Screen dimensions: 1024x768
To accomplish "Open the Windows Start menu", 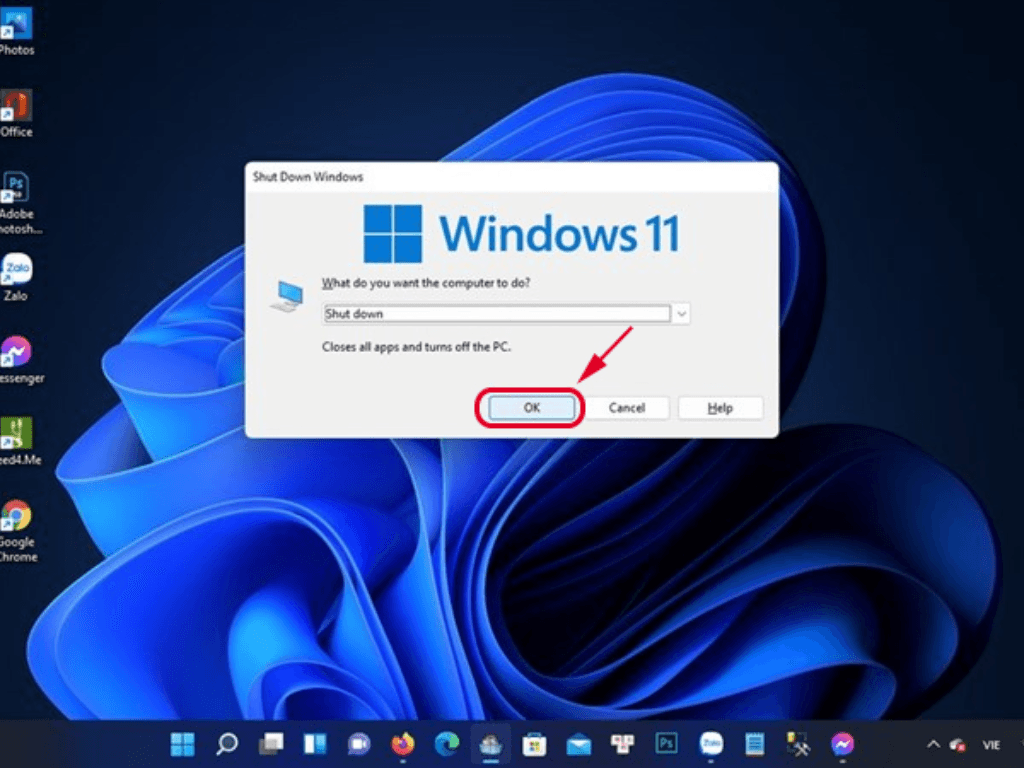I will [x=182, y=744].
